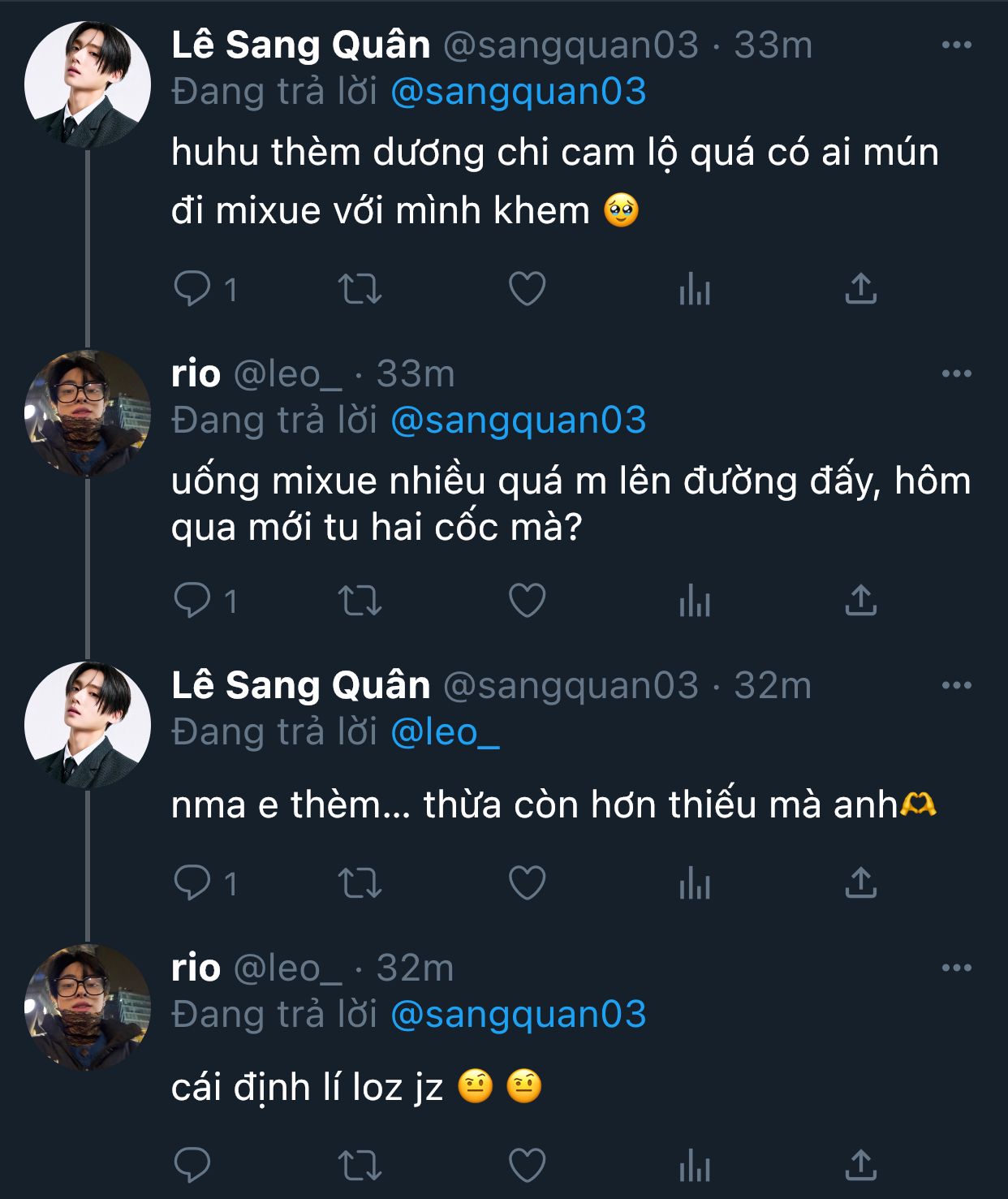Share rio's "cái định lí" tweet
The width and height of the screenshot is (1008, 1199).
click(x=860, y=1166)
